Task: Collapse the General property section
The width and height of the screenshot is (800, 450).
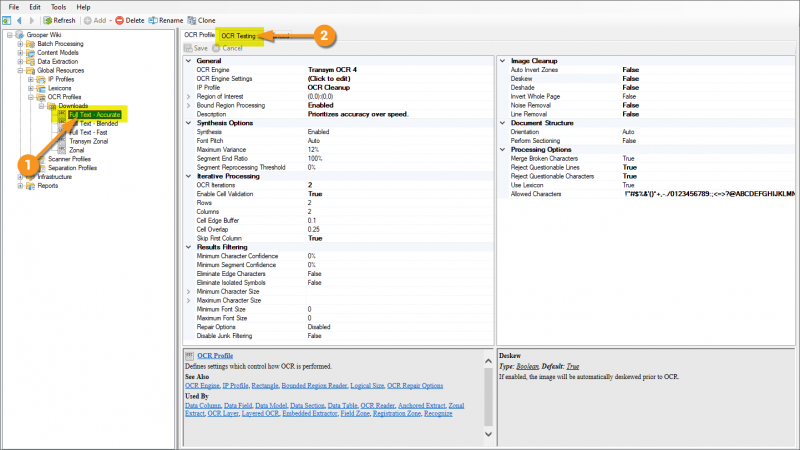Action: click(188, 61)
